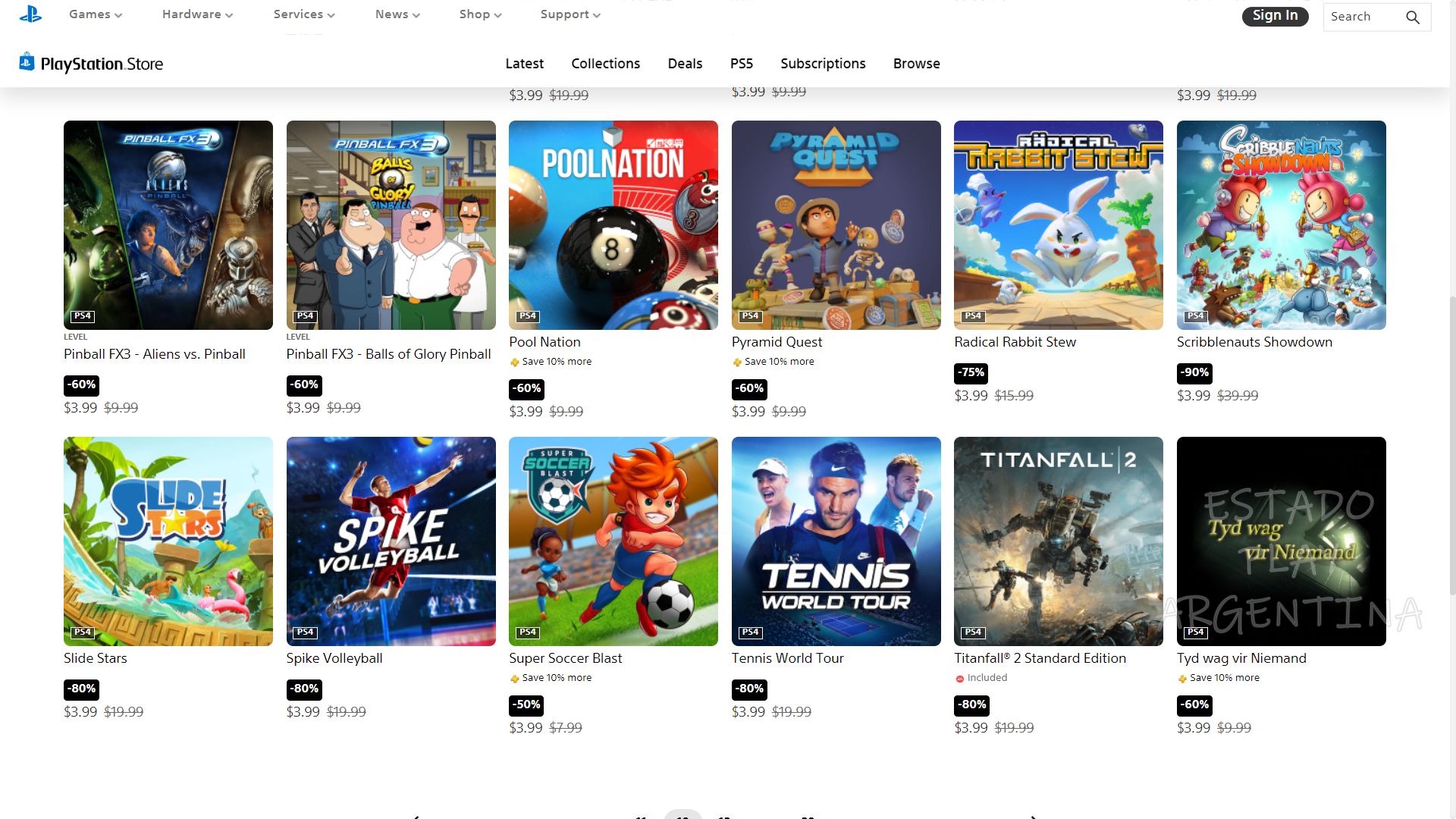Click the Search input field

pyautogui.click(x=1363, y=17)
